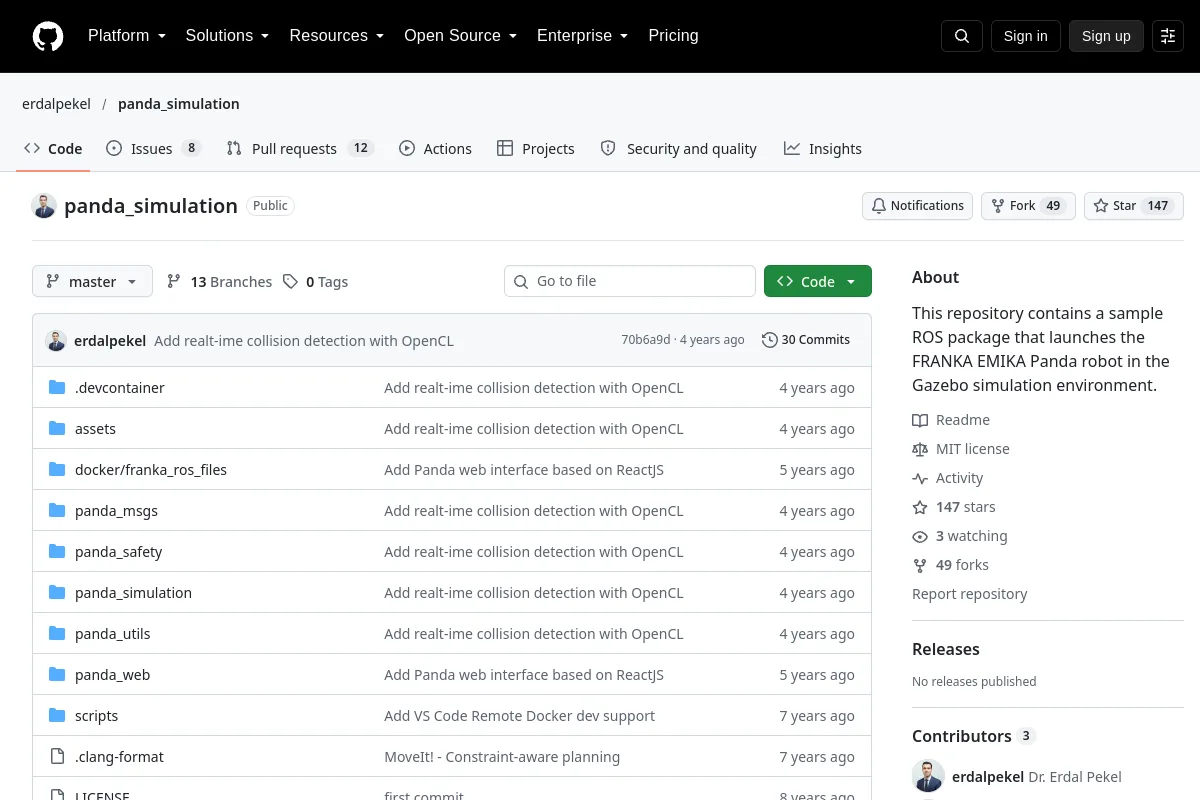
Task: Expand the Enterprise menu
Action: 582,35
